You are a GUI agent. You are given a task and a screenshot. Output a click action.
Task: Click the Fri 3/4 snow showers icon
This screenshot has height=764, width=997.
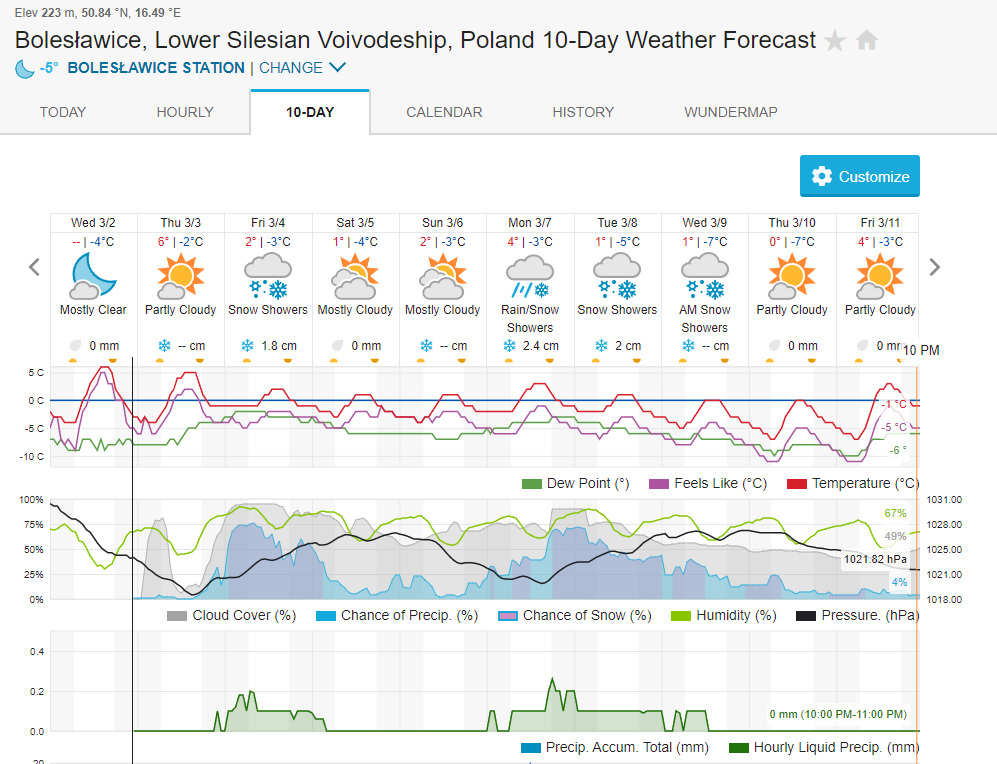click(x=268, y=275)
